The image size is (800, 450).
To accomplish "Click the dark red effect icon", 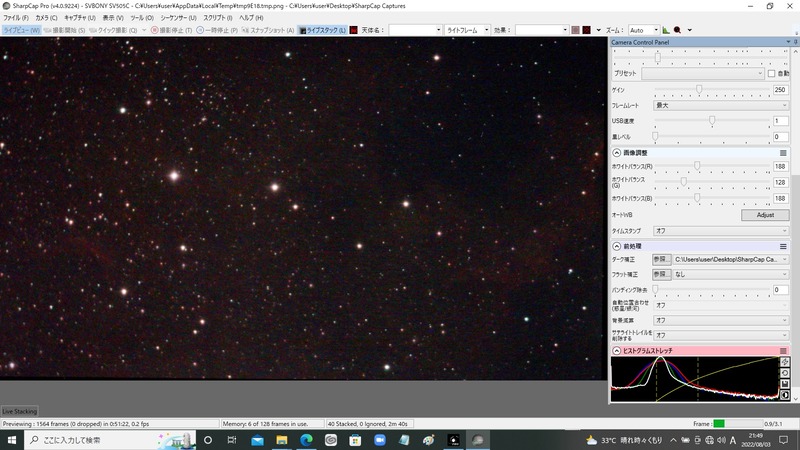I will click(x=587, y=30).
